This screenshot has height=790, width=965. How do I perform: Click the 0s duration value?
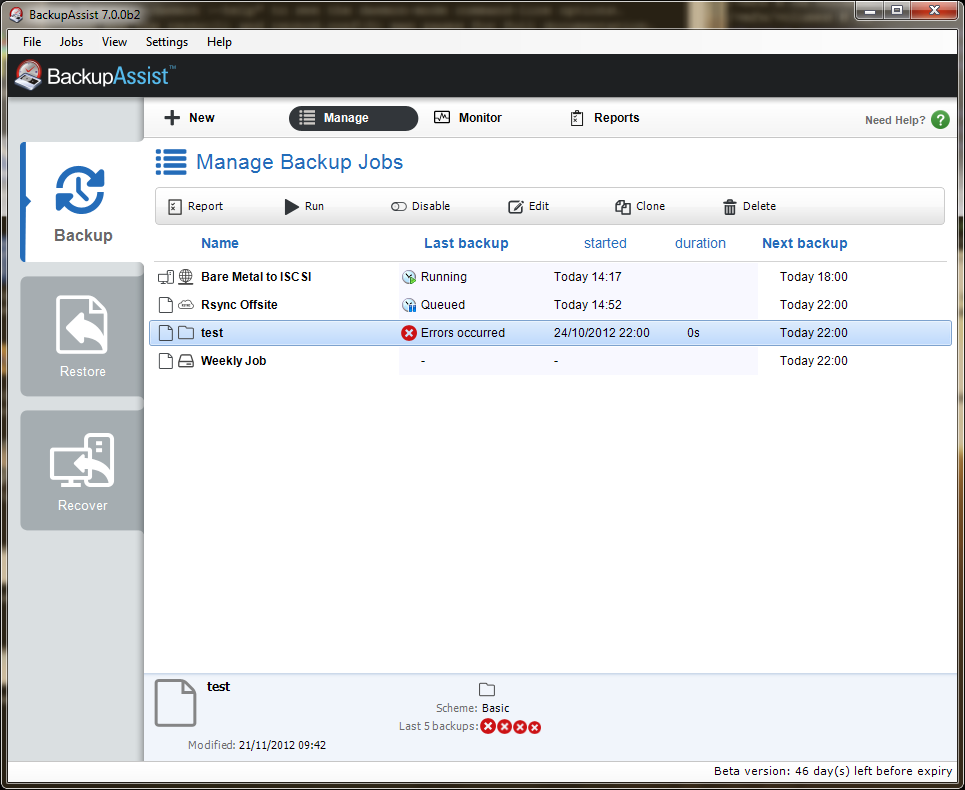tap(694, 333)
